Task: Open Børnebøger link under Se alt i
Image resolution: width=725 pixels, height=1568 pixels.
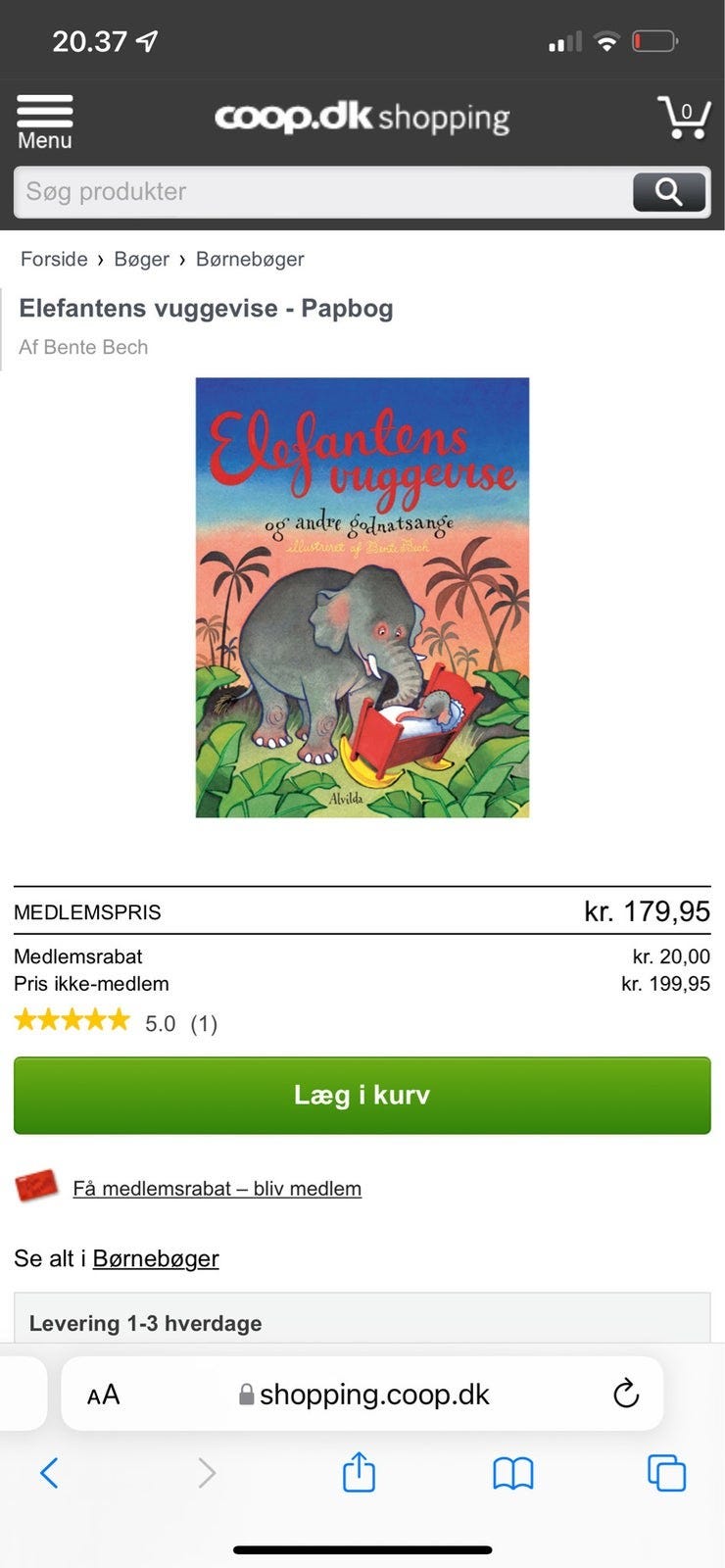Action: point(156,1258)
